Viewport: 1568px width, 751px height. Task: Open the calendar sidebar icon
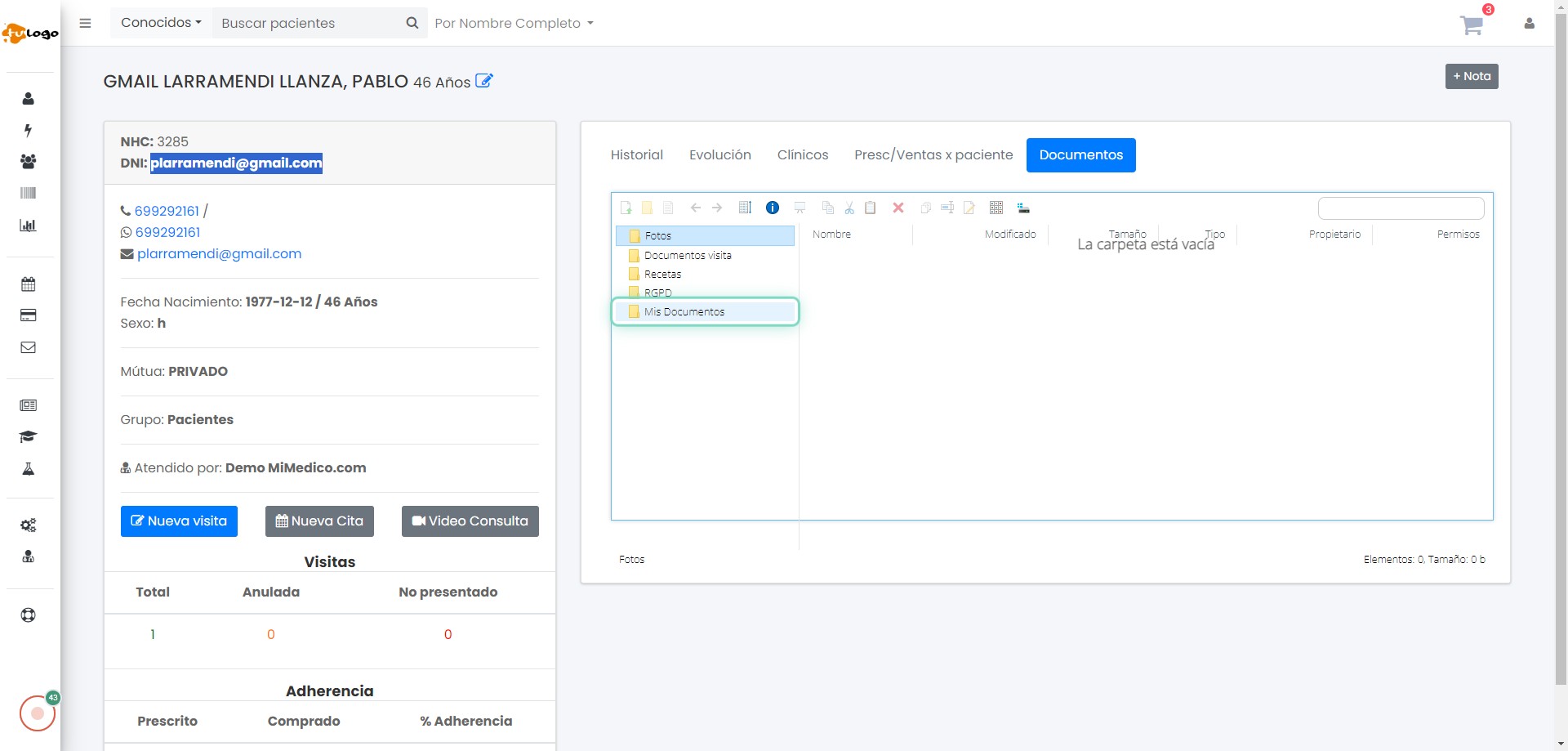pyautogui.click(x=28, y=284)
